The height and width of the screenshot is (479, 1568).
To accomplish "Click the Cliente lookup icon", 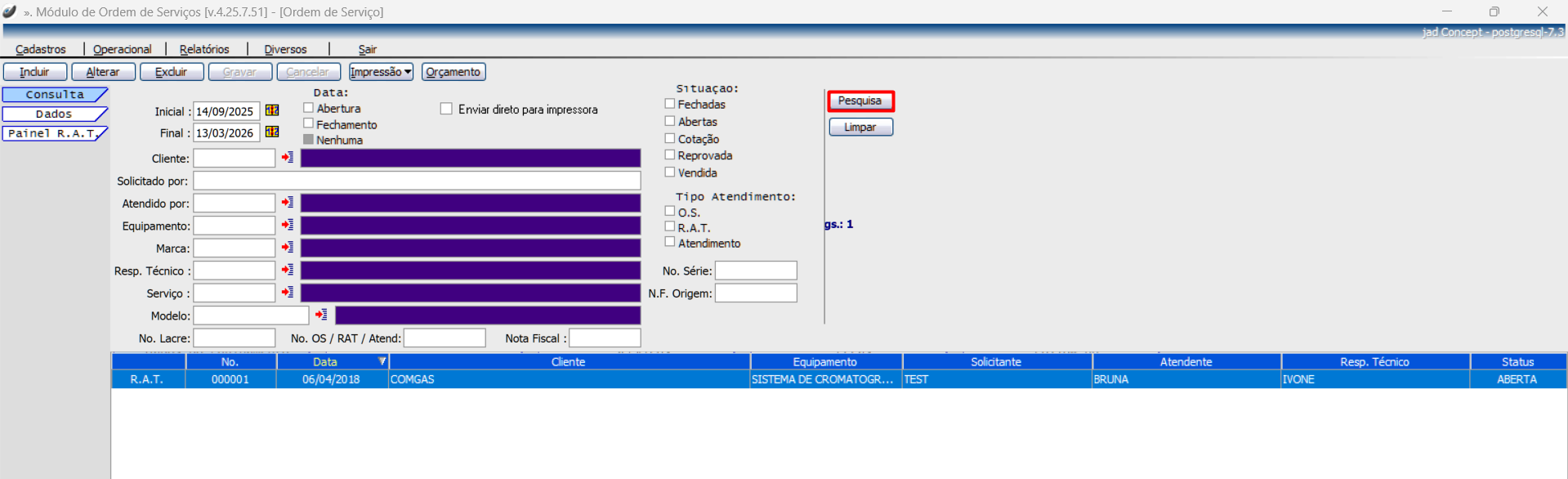I will pos(288,157).
